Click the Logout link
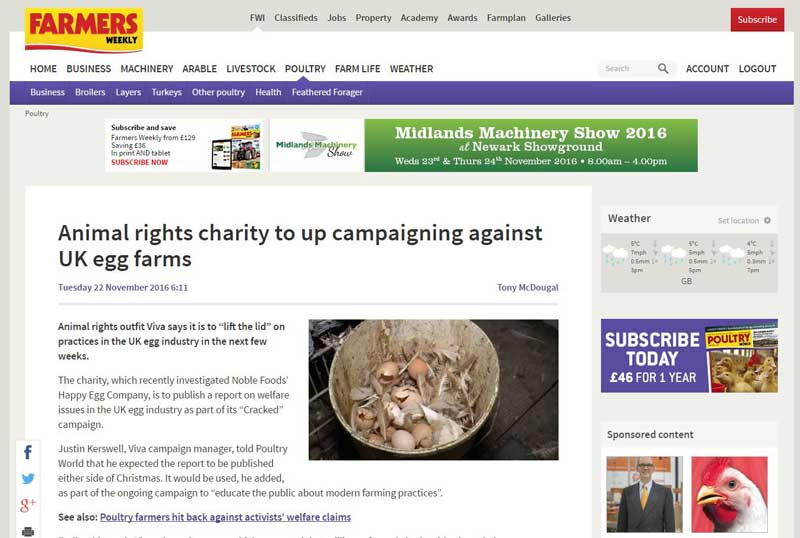 (x=757, y=69)
